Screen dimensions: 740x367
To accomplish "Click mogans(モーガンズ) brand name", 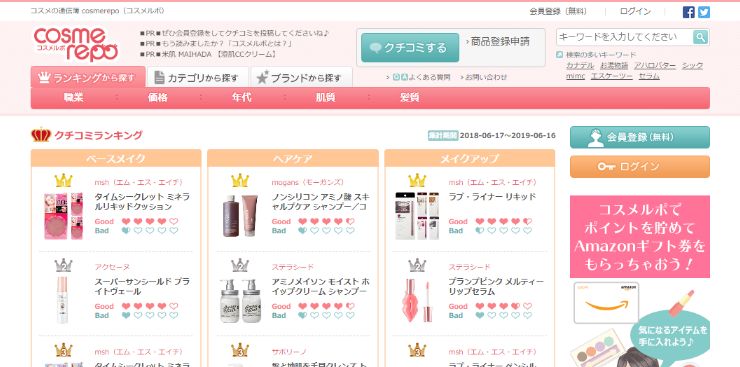I will click(308, 182).
